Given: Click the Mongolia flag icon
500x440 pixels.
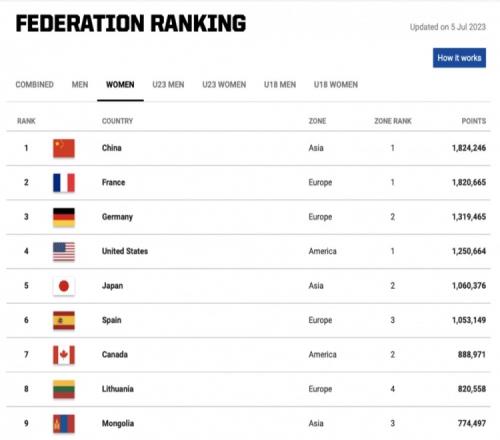Looking at the screenshot, I should coord(64,424).
